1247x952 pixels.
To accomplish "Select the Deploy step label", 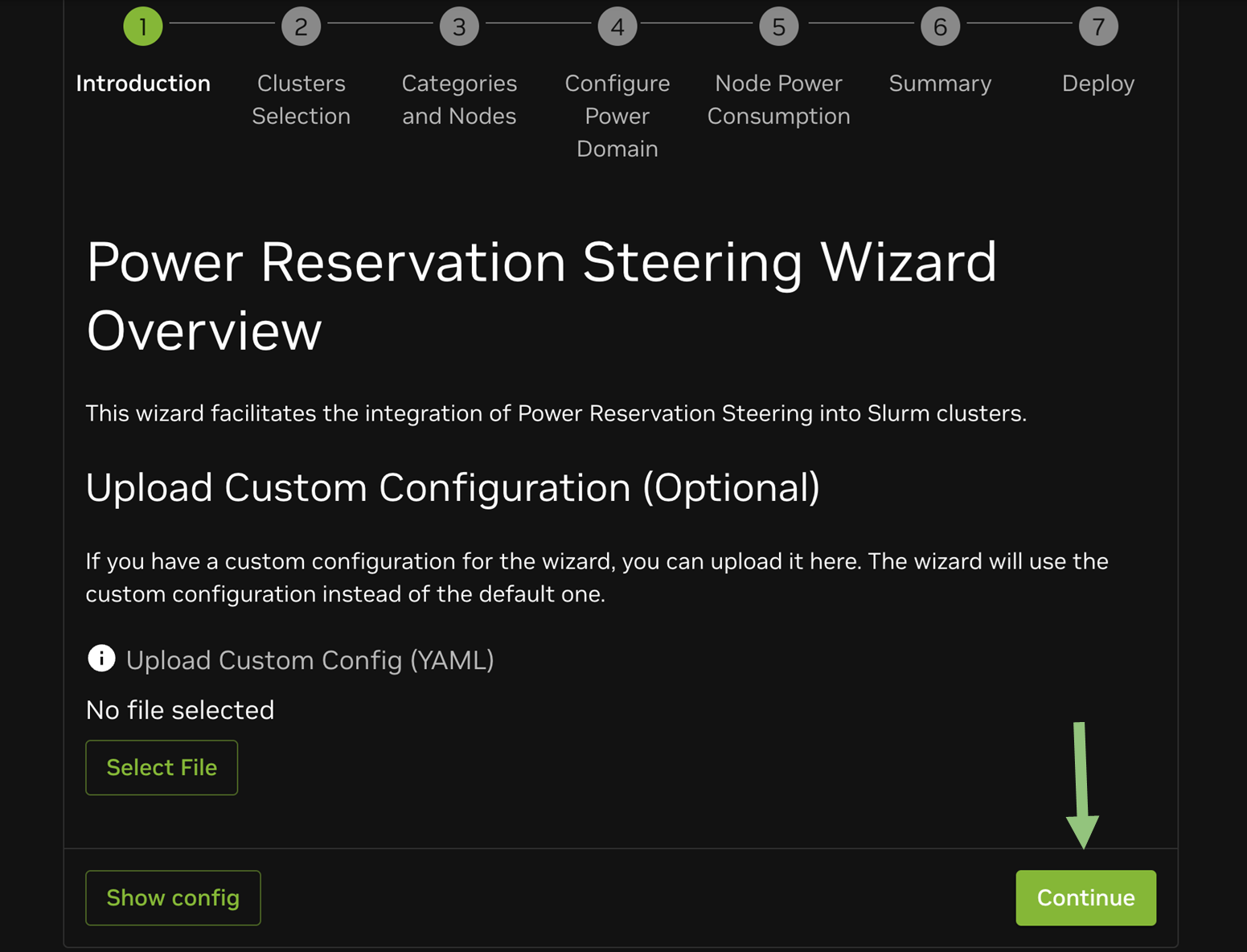I will [1098, 84].
